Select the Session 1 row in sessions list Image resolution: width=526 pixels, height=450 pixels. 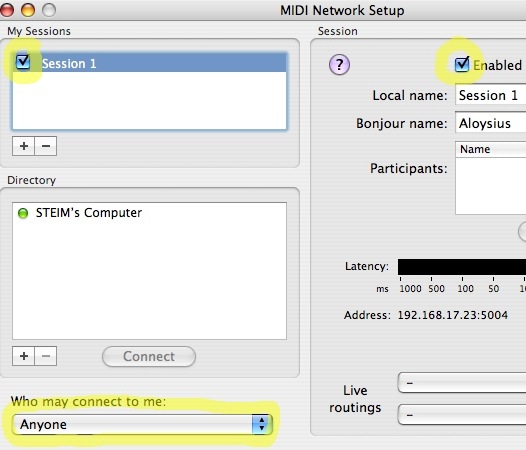tap(150, 62)
